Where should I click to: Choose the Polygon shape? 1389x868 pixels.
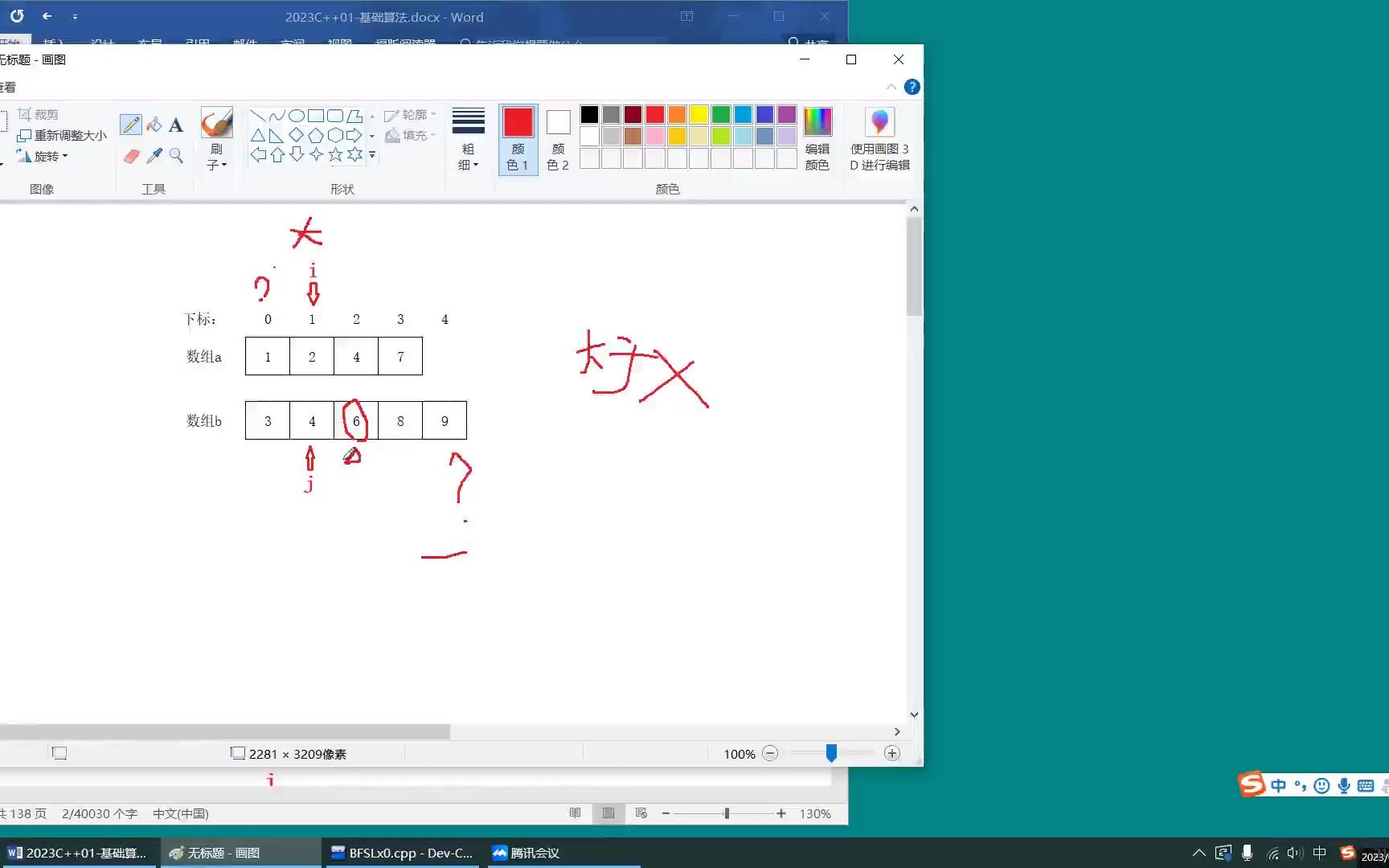[354, 116]
